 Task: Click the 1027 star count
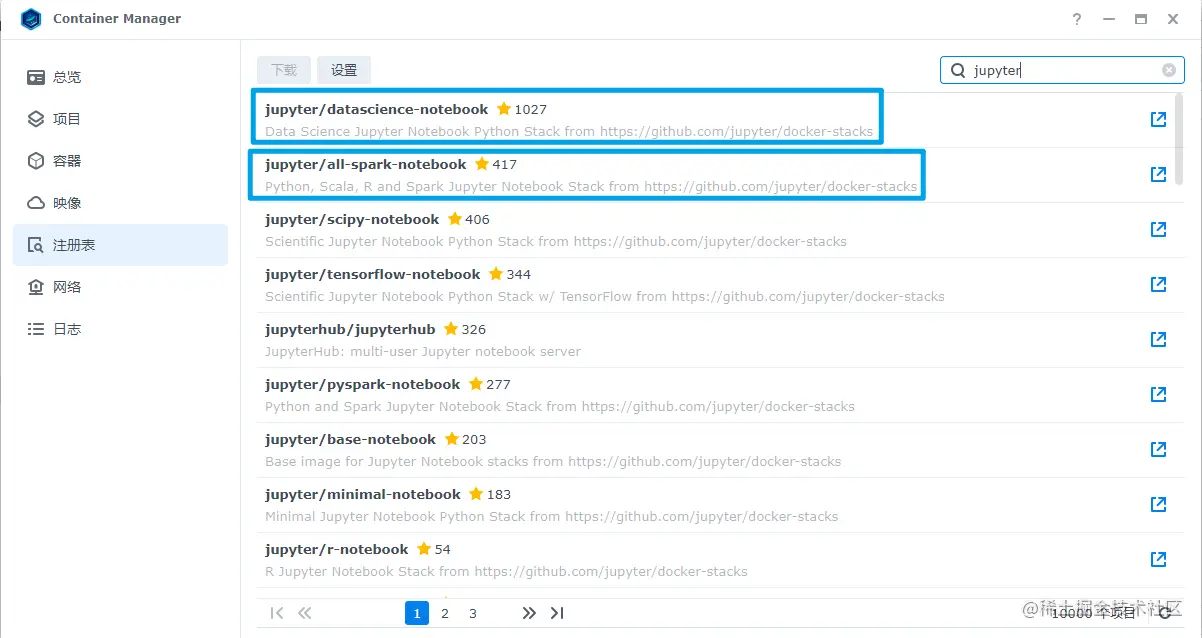[531, 109]
